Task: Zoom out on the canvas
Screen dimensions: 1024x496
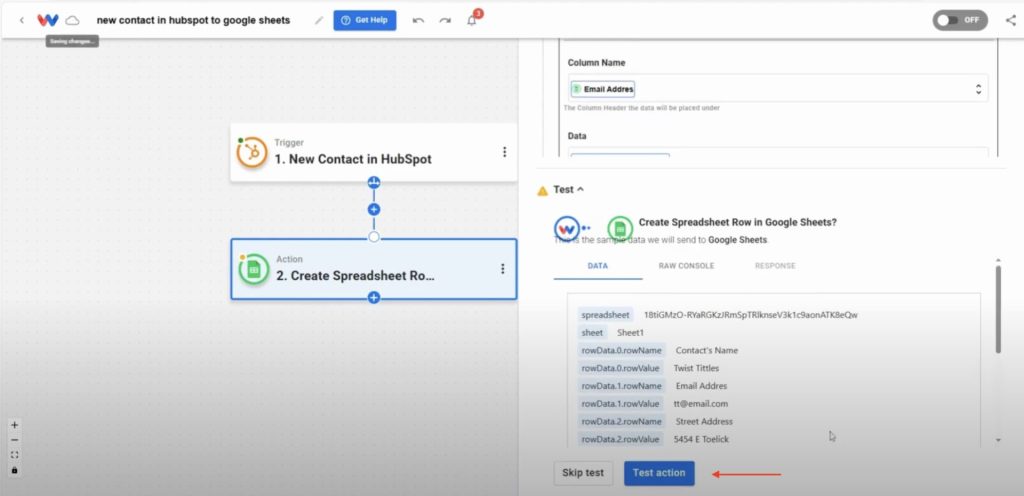Action: [15, 440]
